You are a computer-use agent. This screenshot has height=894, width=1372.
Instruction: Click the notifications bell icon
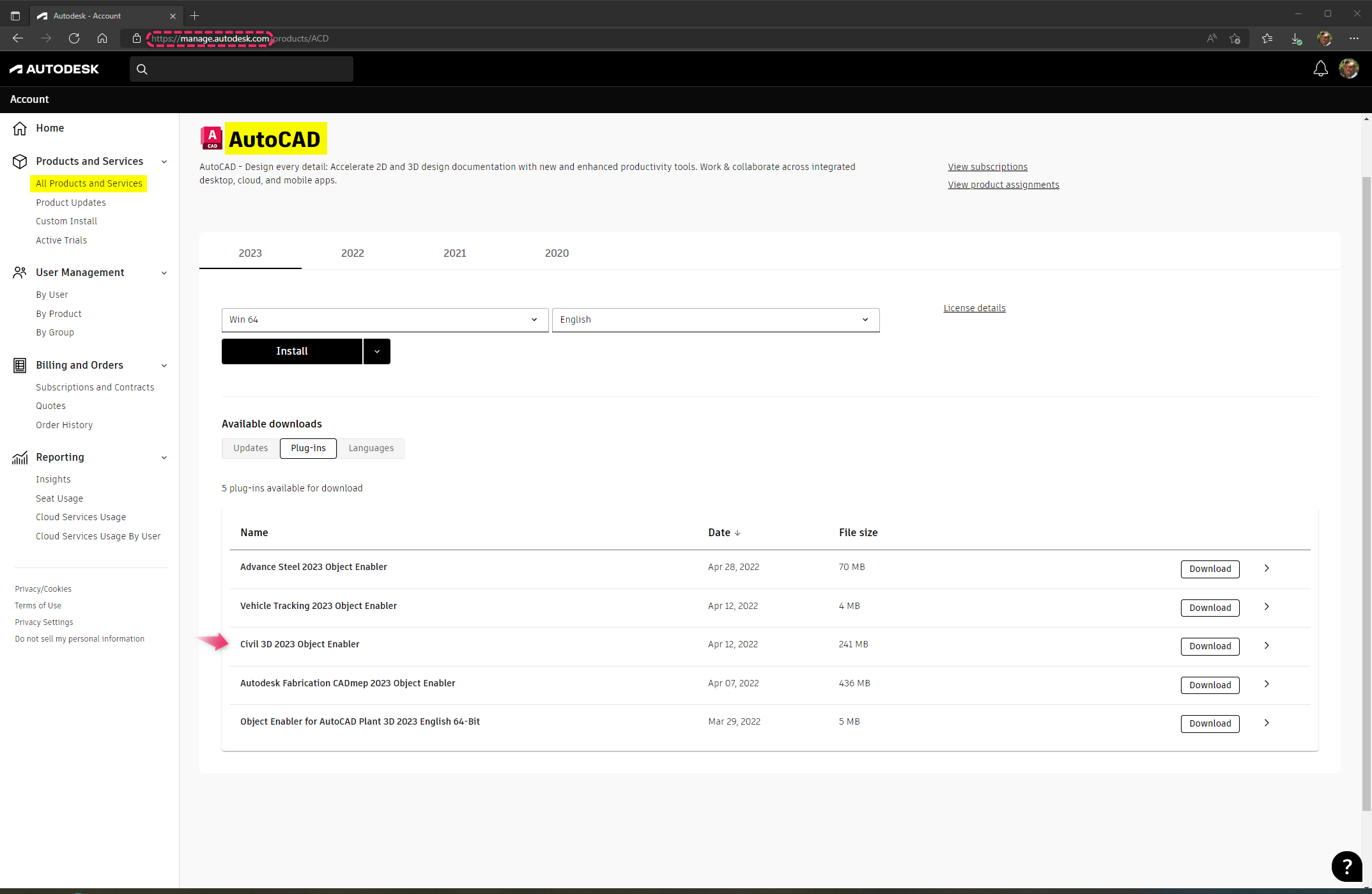click(1320, 68)
